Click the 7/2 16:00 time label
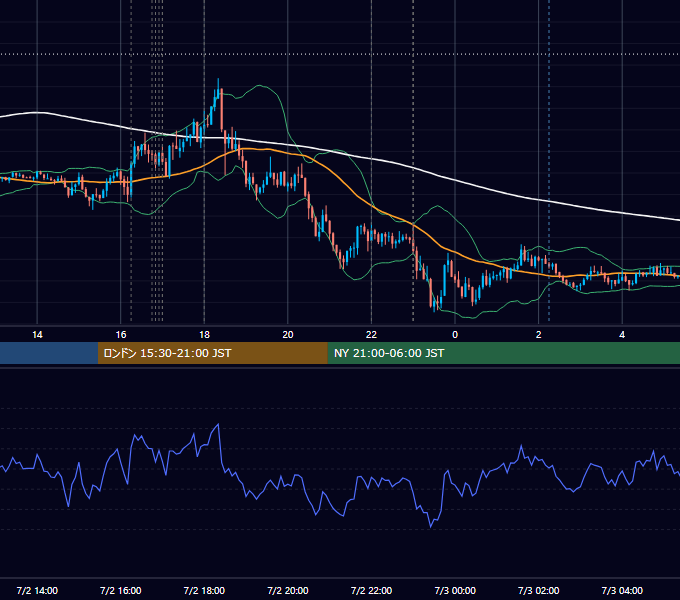This screenshot has height=600, width=680. pyautogui.click(x=121, y=590)
